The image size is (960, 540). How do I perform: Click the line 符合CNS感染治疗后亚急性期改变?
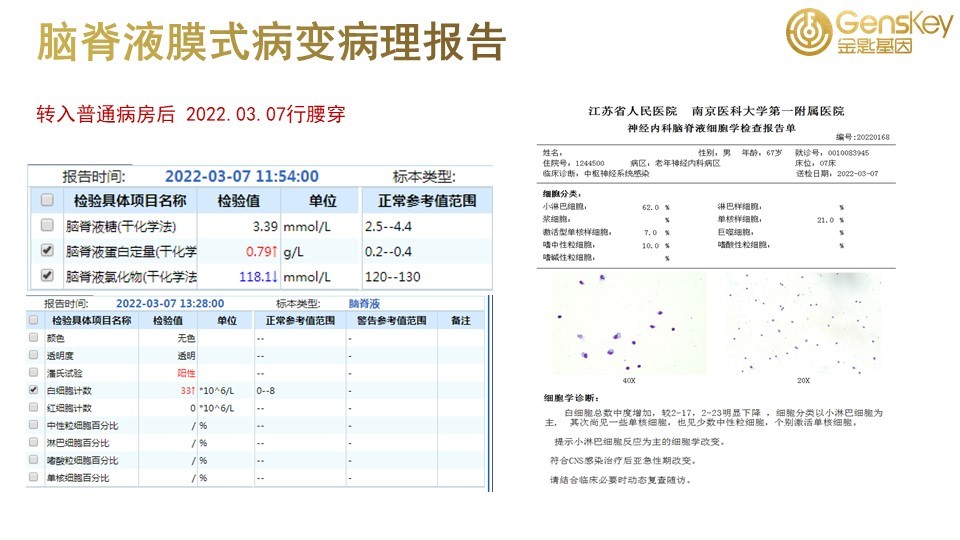(623, 460)
